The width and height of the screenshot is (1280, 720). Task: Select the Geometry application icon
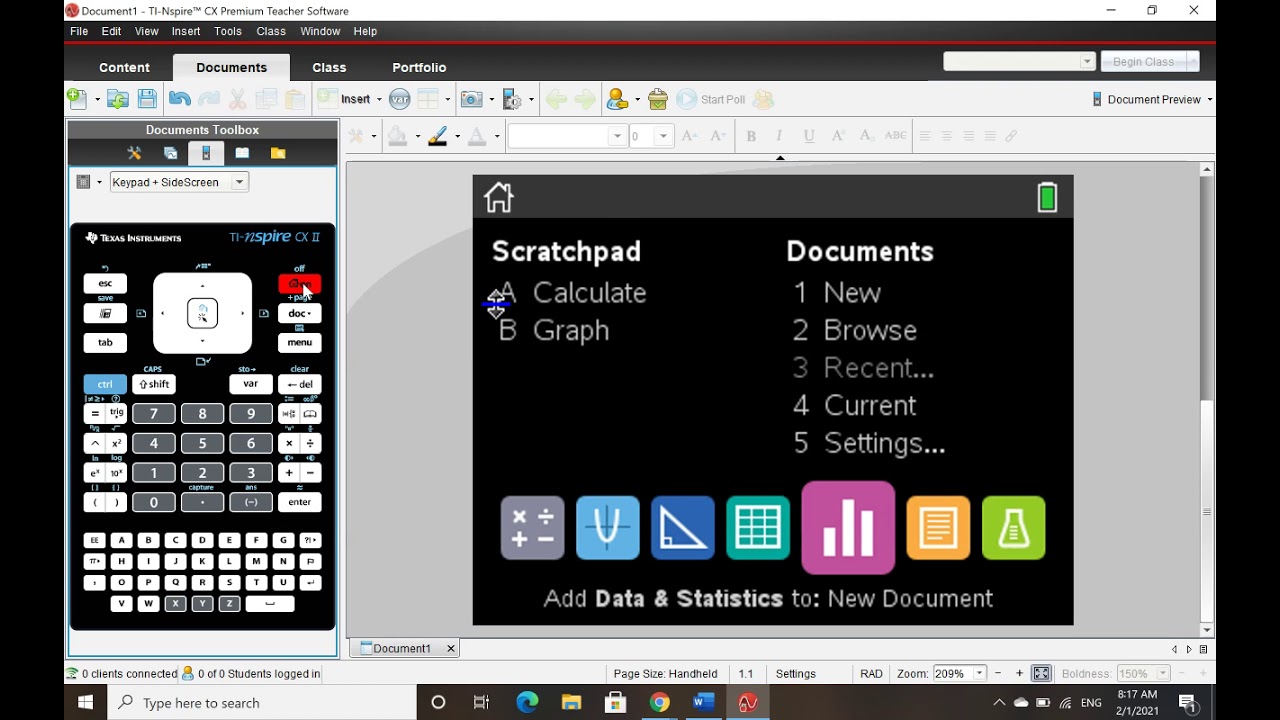(683, 527)
